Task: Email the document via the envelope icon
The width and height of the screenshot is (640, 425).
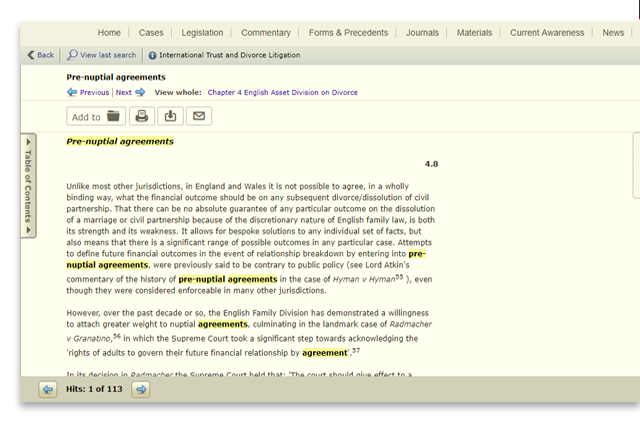Action: [199, 117]
